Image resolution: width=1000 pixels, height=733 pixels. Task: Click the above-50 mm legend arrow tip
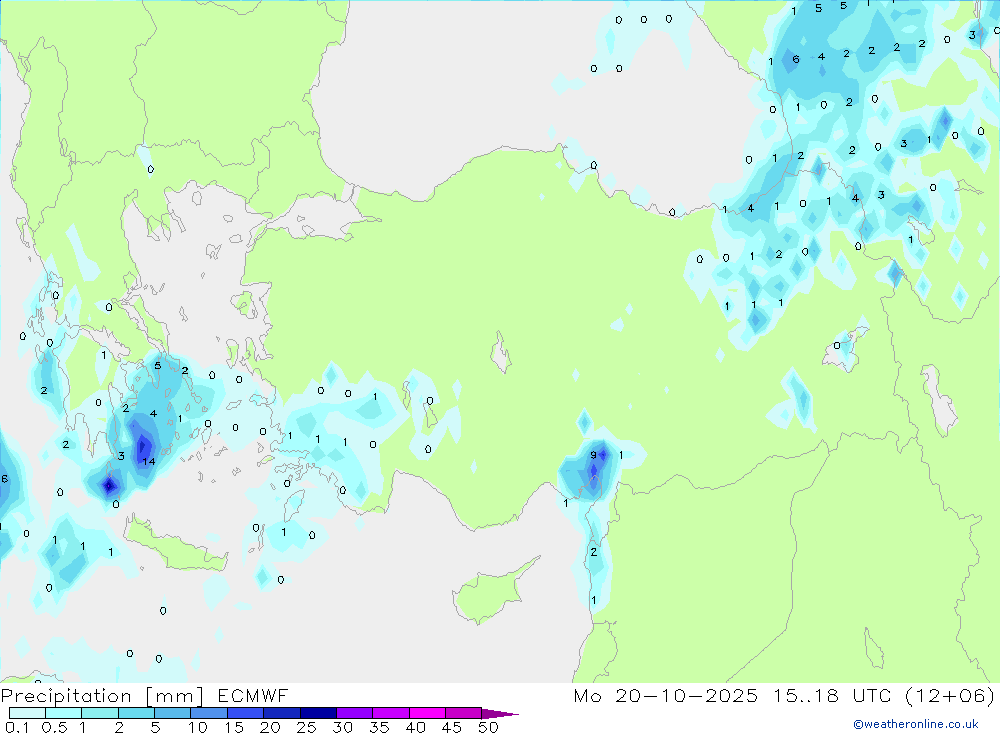click(x=500, y=713)
